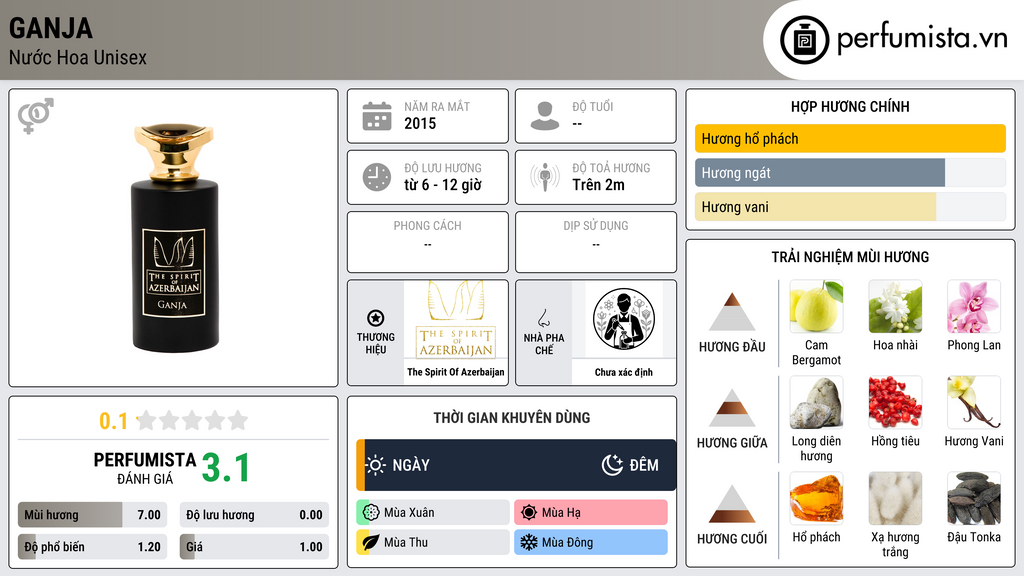Open the Phong Lan note image
This screenshot has width=1024, height=576.
(974, 307)
